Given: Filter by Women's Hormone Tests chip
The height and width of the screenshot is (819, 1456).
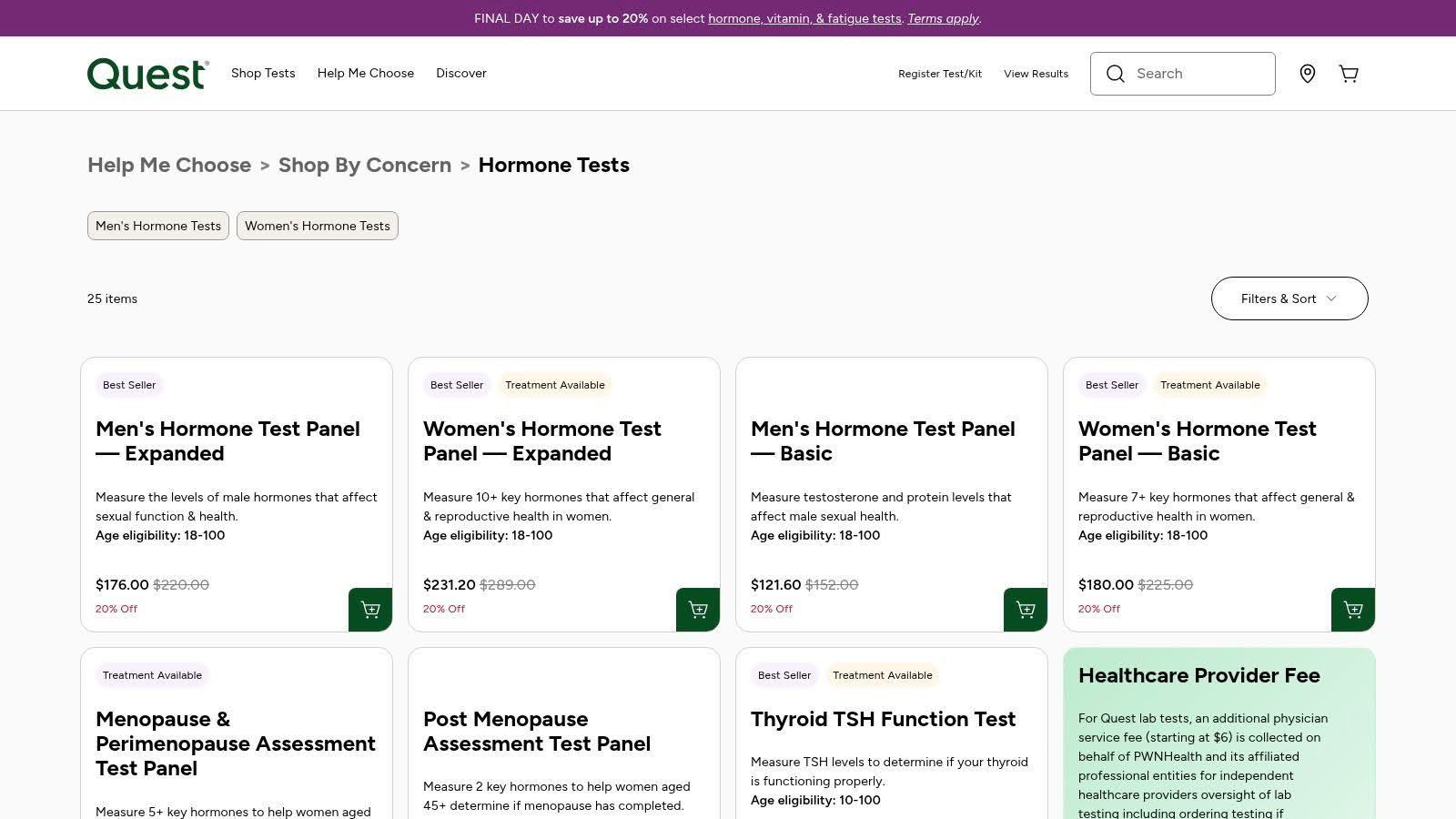Looking at the screenshot, I should [x=318, y=226].
